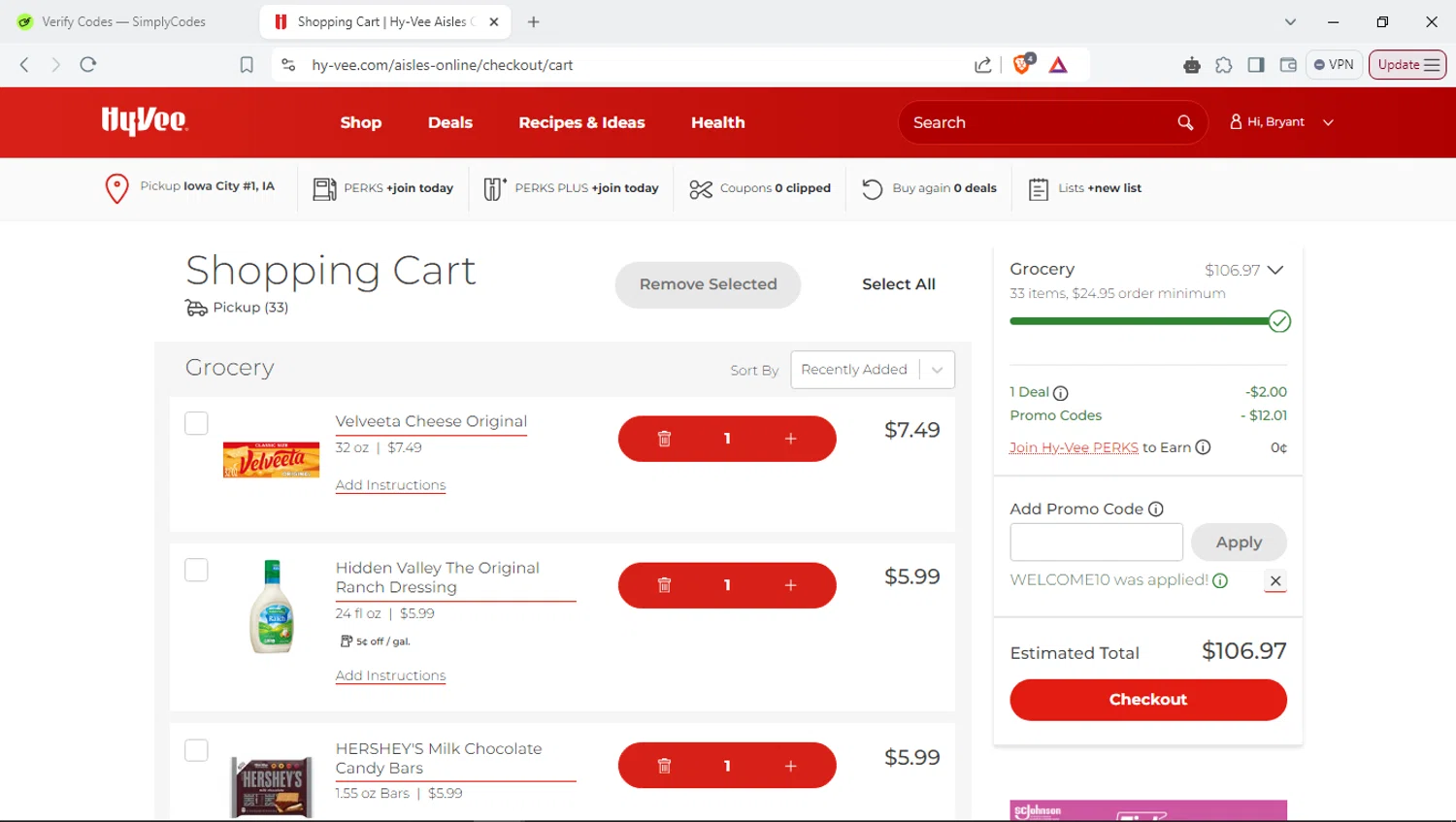Screen dimensions: 1456x822
Task: Remove HERSHEY'S Milk Chocolate bars via trash icon
Action: click(x=664, y=766)
